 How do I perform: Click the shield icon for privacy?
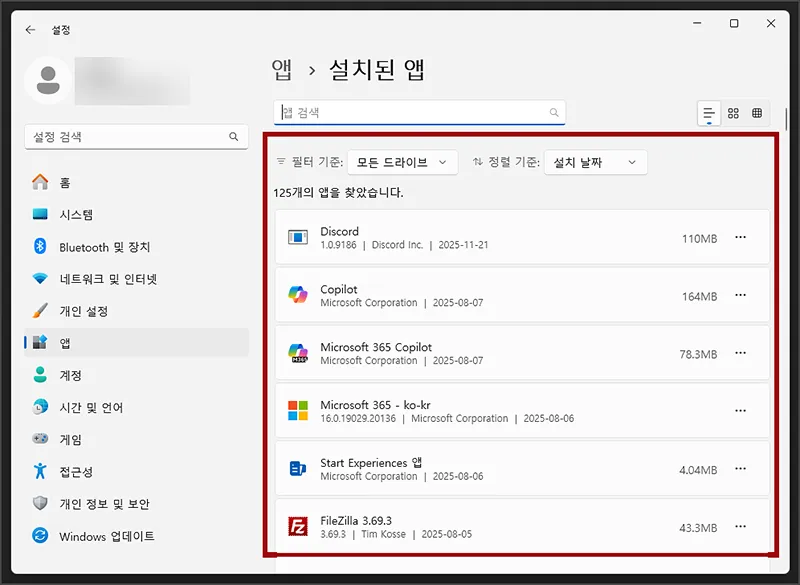[40, 503]
